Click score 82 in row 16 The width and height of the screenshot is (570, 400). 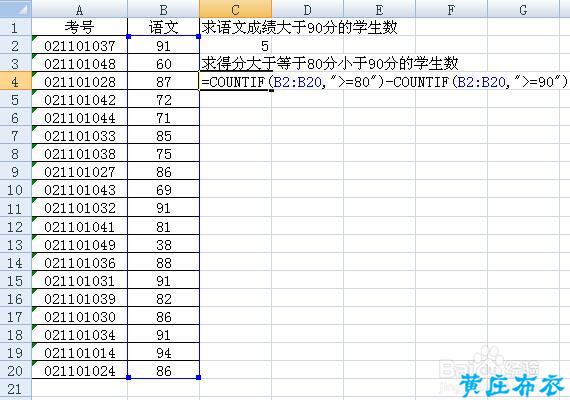pyautogui.click(x=163, y=299)
